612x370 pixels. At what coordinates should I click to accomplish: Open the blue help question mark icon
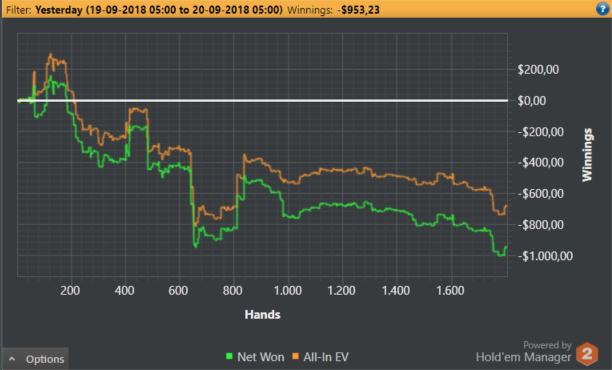pos(602,9)
